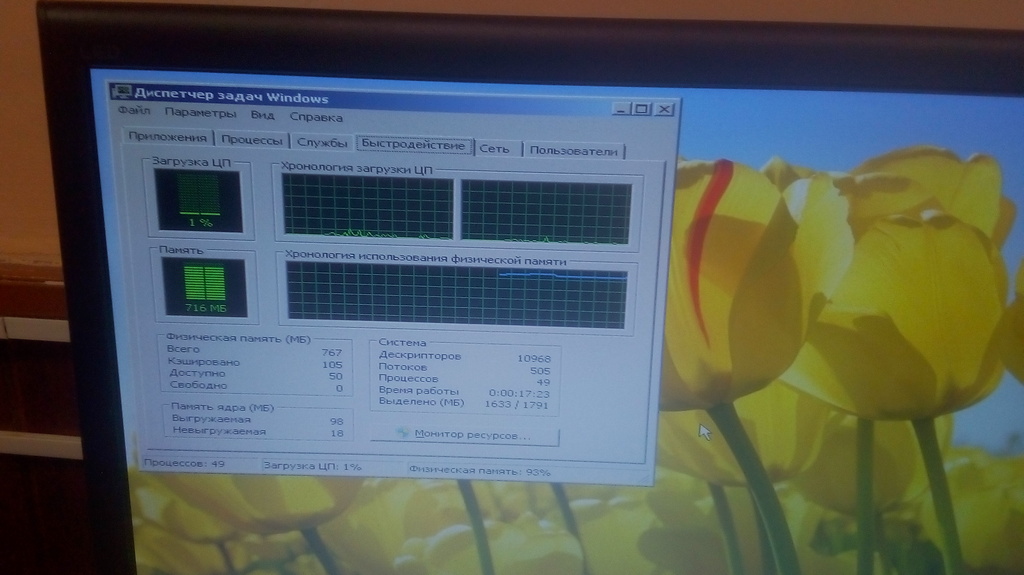Switch to the Процессы tab
Image resolution: width=1024 pixels, height=575 pixels.
point(251,140)
